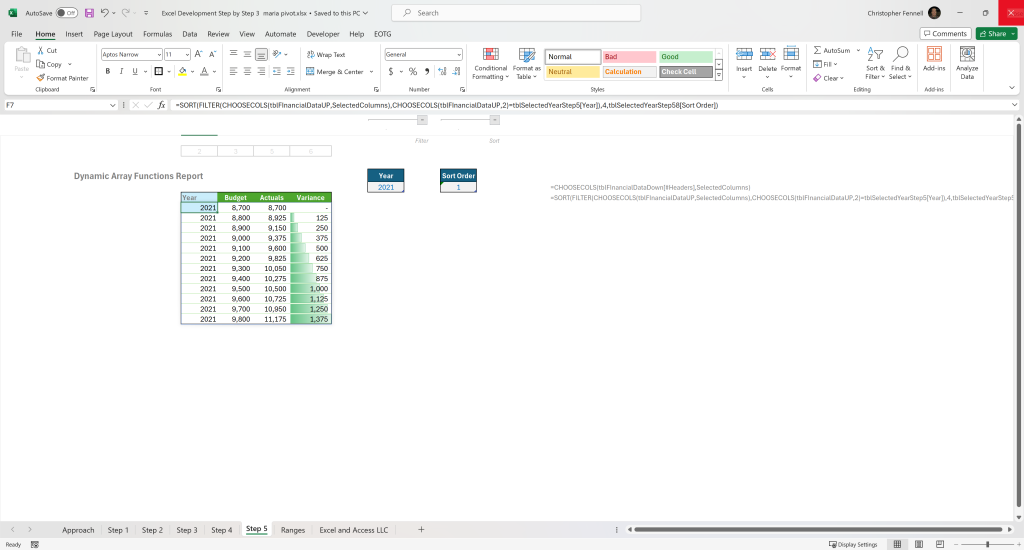Screen dimensions: 1024x550
Task: Switch to the Step 4 sheet tab
Action: point(221,530)
